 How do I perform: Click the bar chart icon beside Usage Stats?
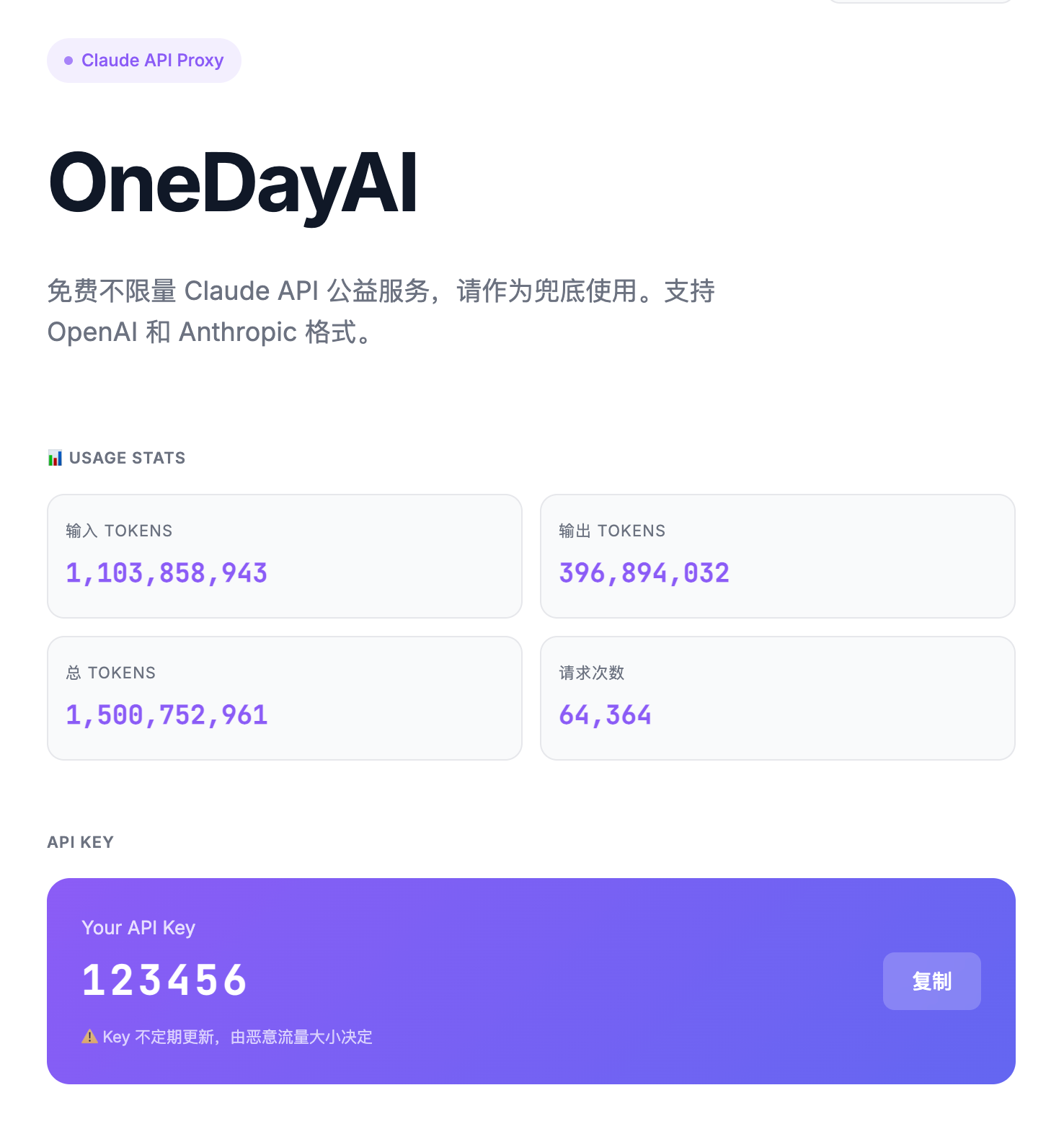pyautogui.click(x=55, y=458)
